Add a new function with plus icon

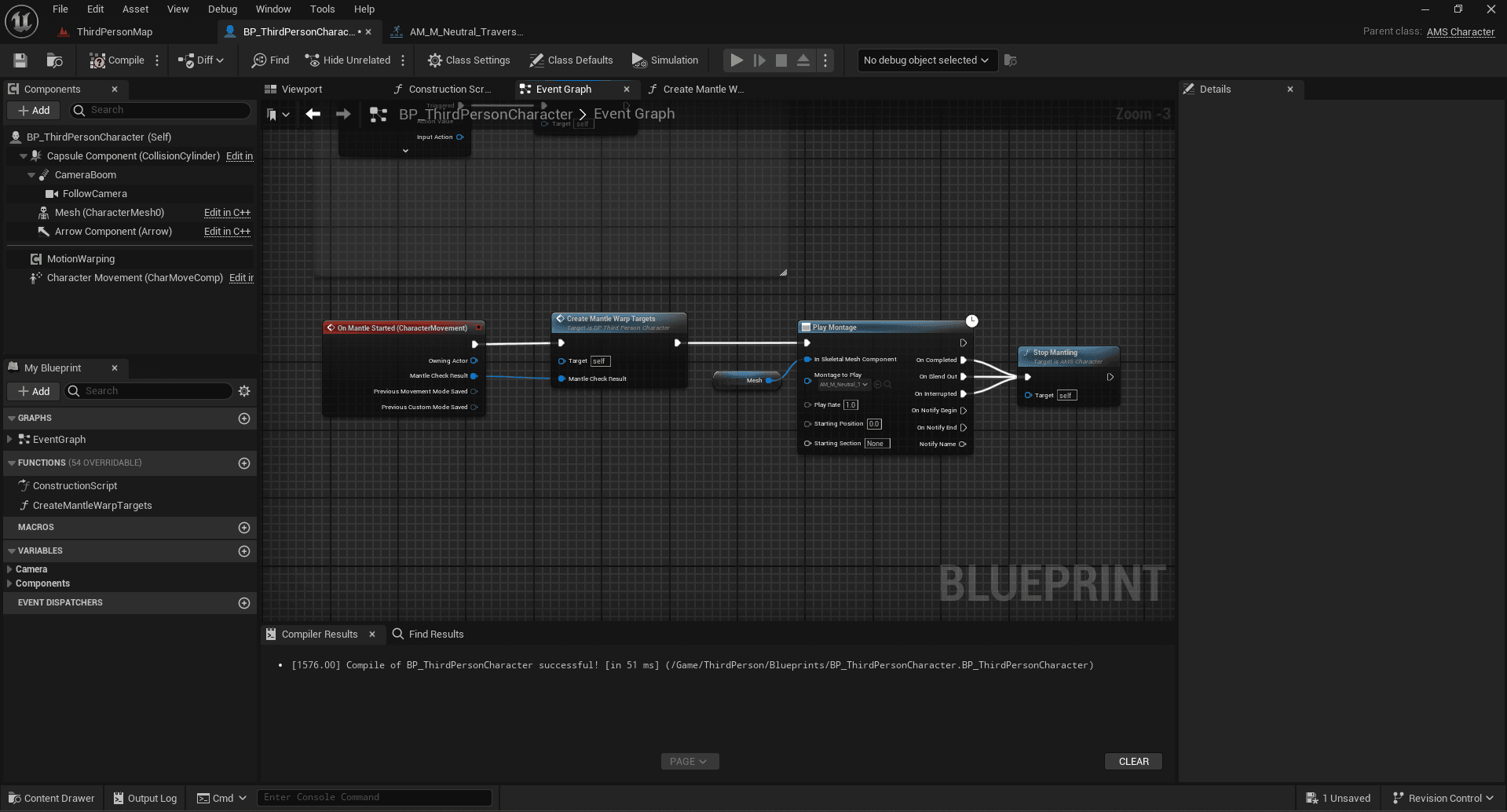244,463
